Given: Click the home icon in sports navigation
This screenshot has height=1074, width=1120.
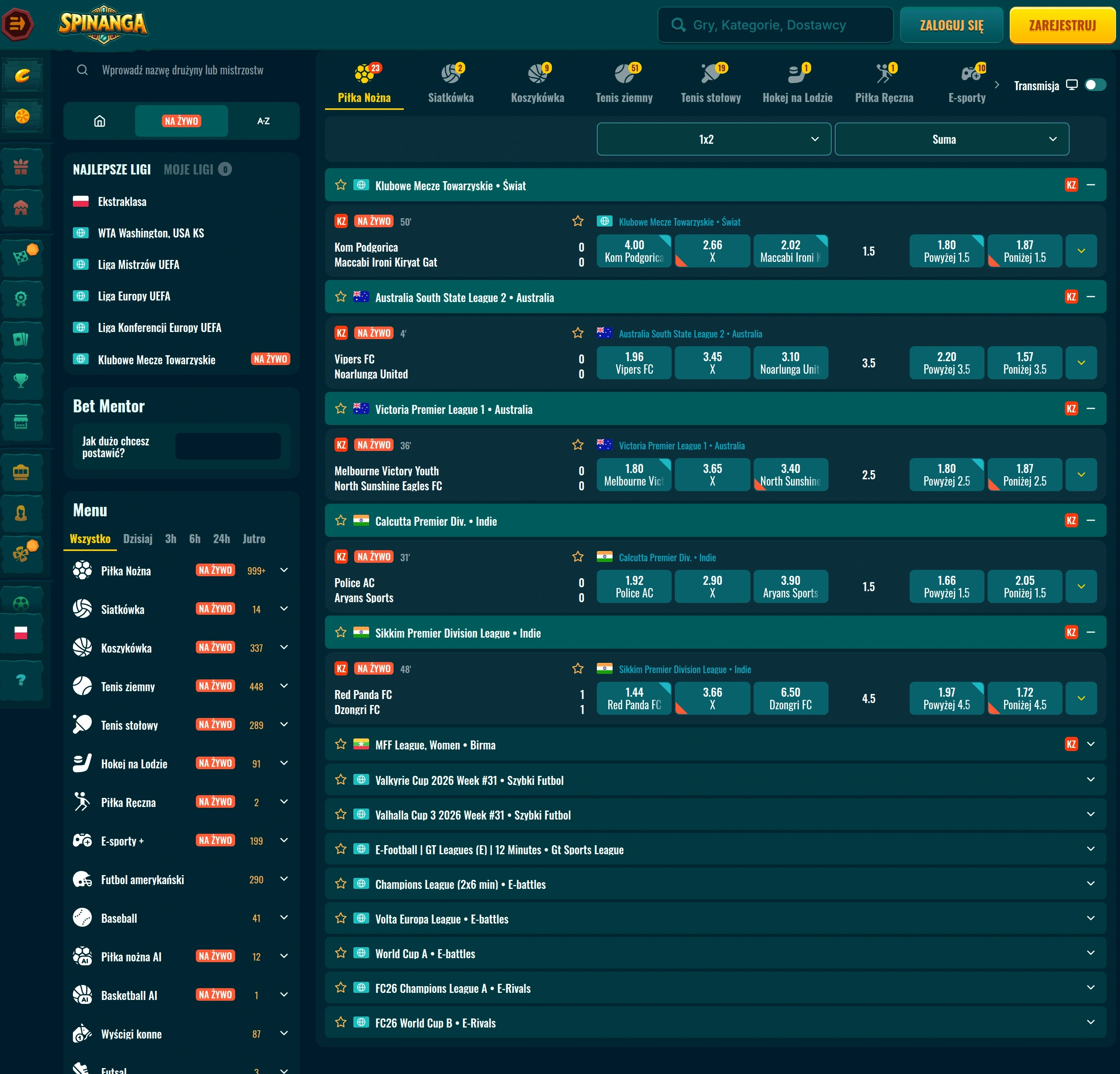Looking at the screenshot, I should [99, 121].
